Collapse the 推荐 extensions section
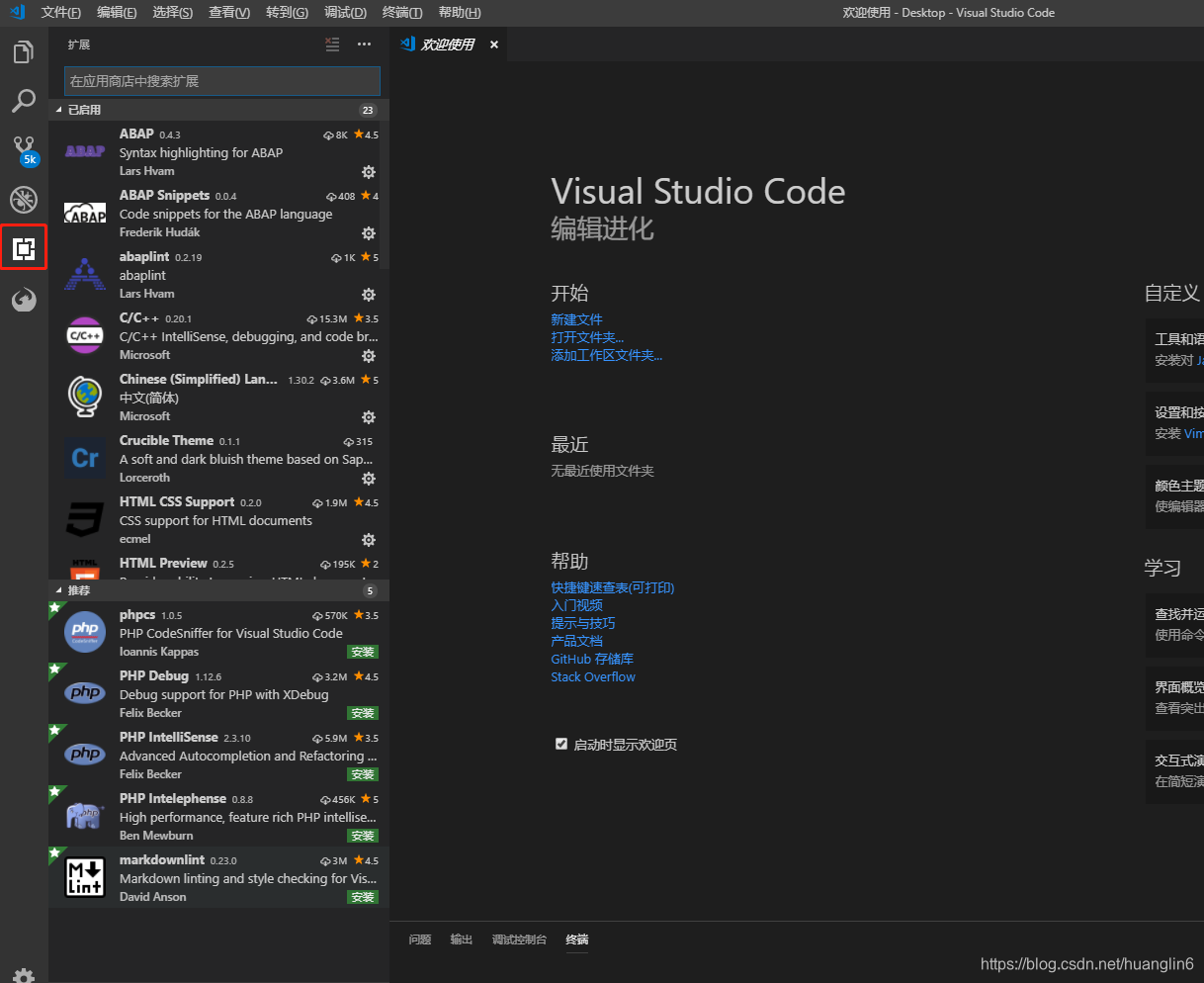Viewport: 1204px width, 983px height. (79, 590)
